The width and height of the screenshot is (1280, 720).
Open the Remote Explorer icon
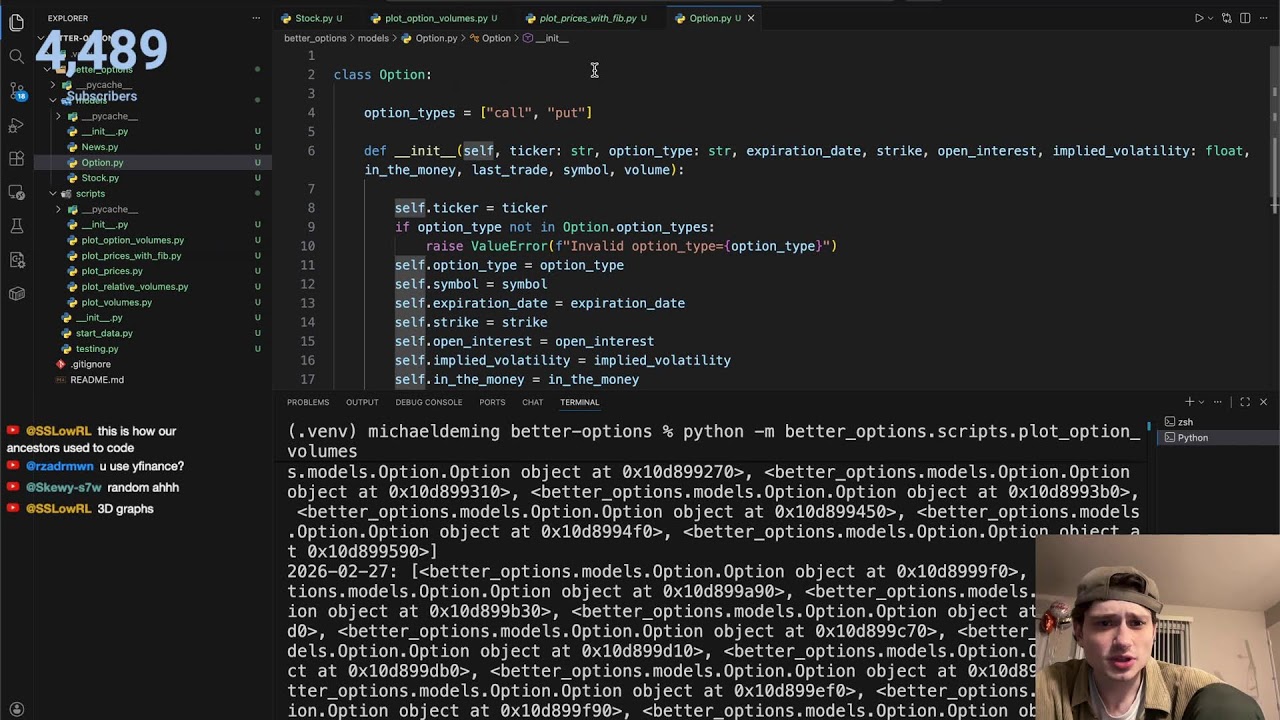click(x=16, y=192)
